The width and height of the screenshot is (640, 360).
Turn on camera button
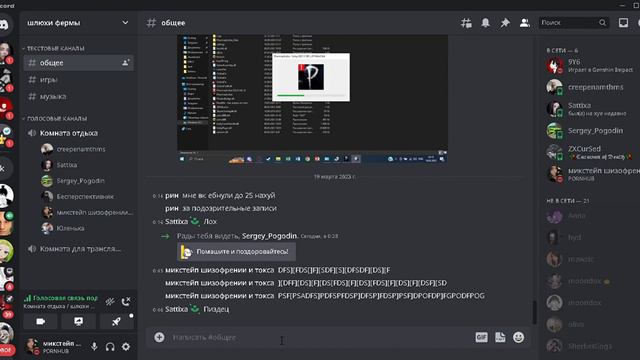point(40,321)
